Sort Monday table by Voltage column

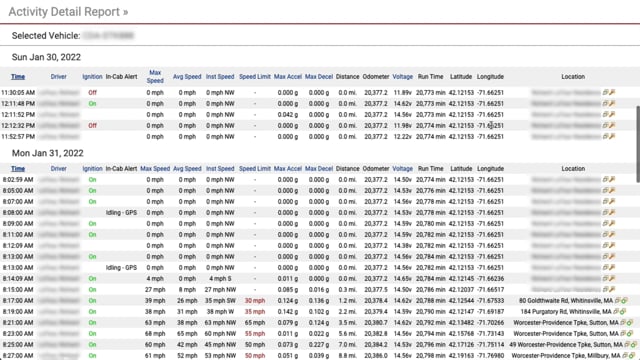click(402, 169)
